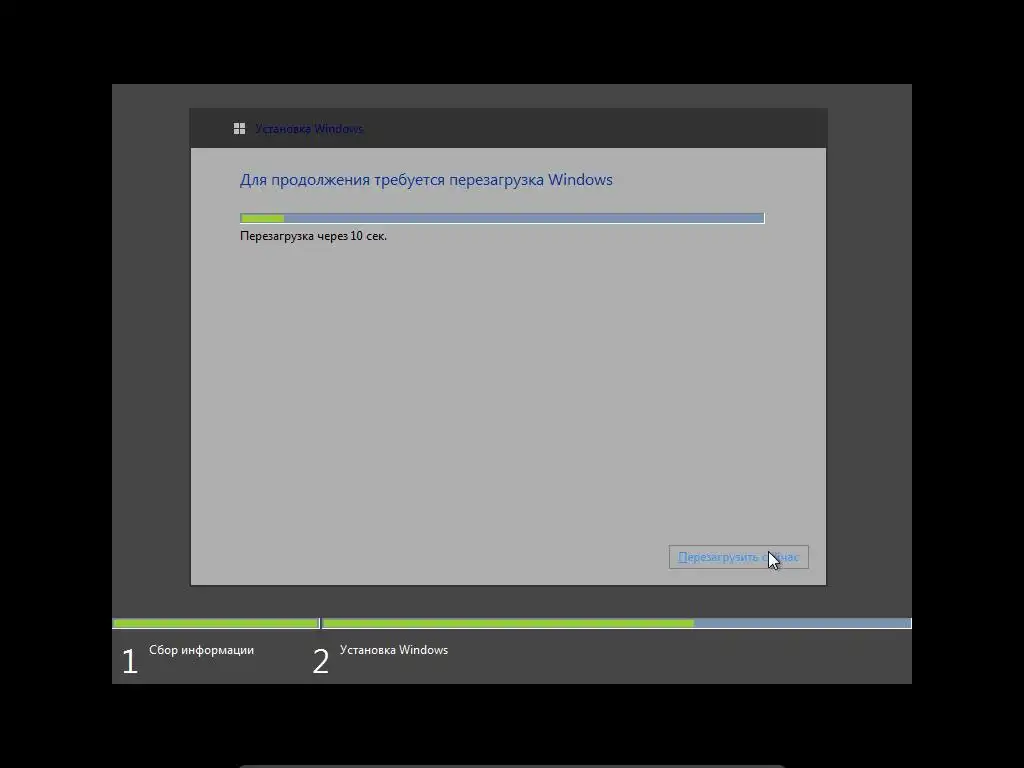Click the step 2 installation progress bar
1024x768 pixels.
(616, 624)
